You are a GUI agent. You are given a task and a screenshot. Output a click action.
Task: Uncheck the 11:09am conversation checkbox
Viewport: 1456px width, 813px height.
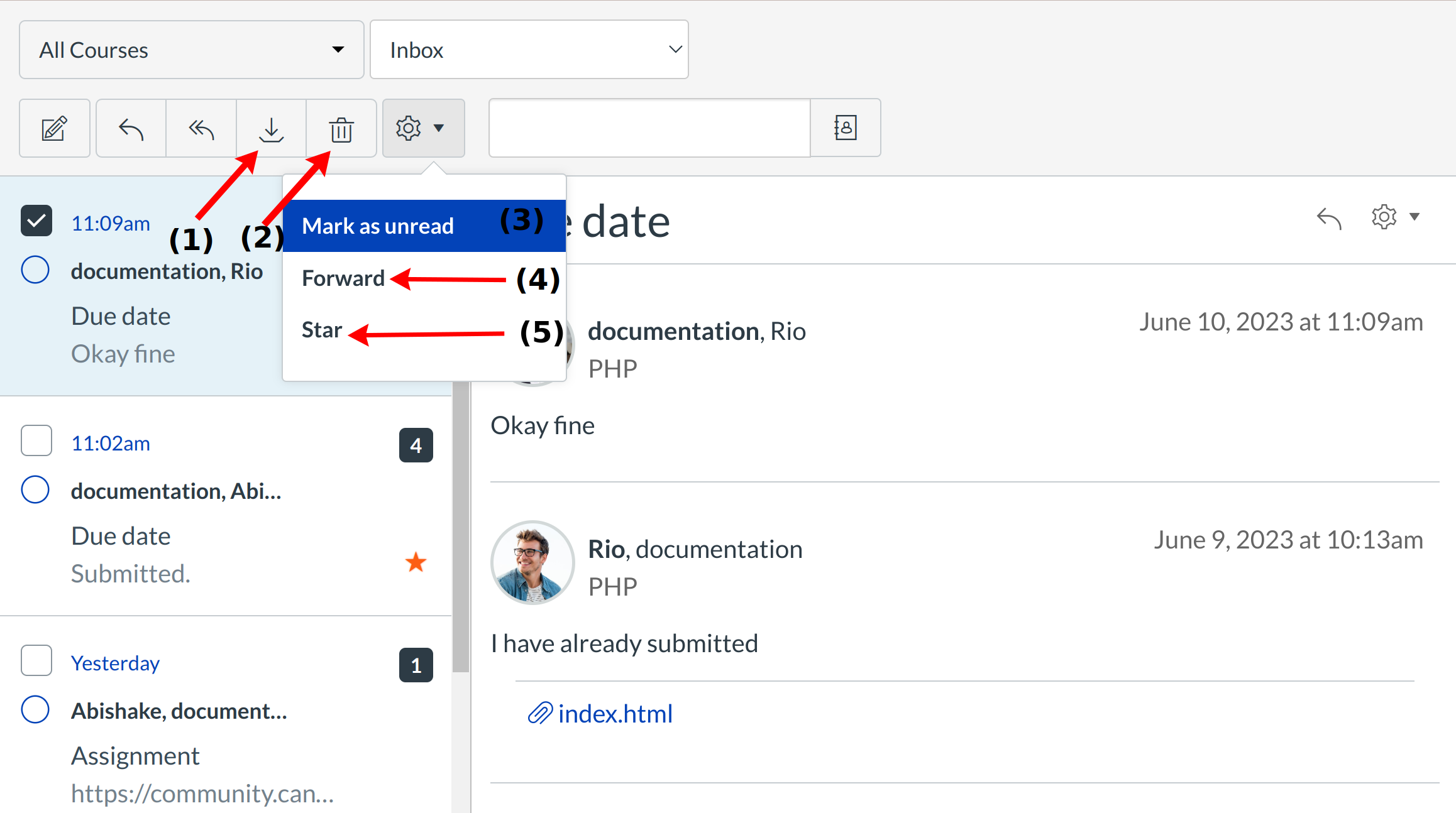coord(36,221)
